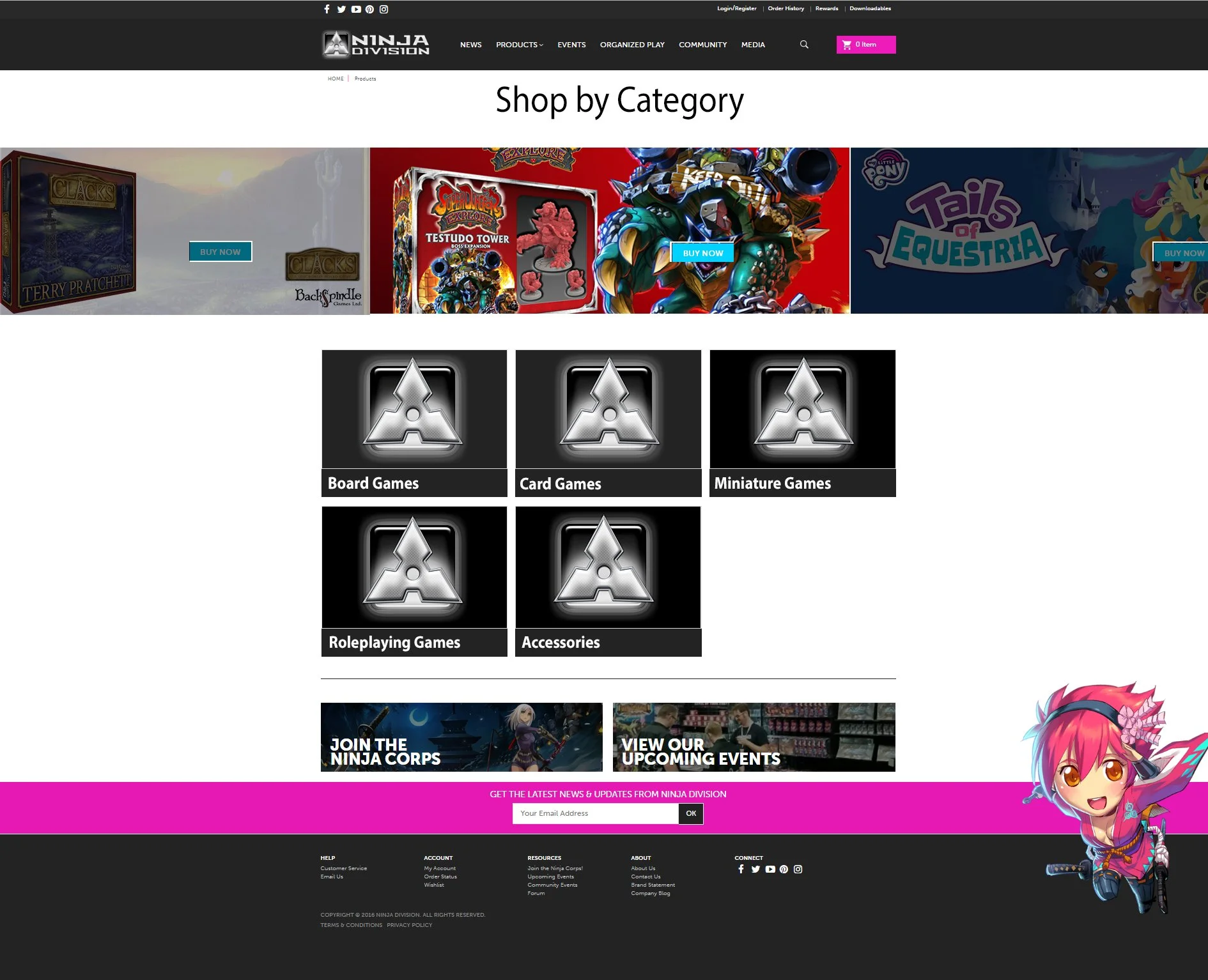Open the Organized Play menu item
The height and width of the screenshot is (980, 1208).
(632, 45)
